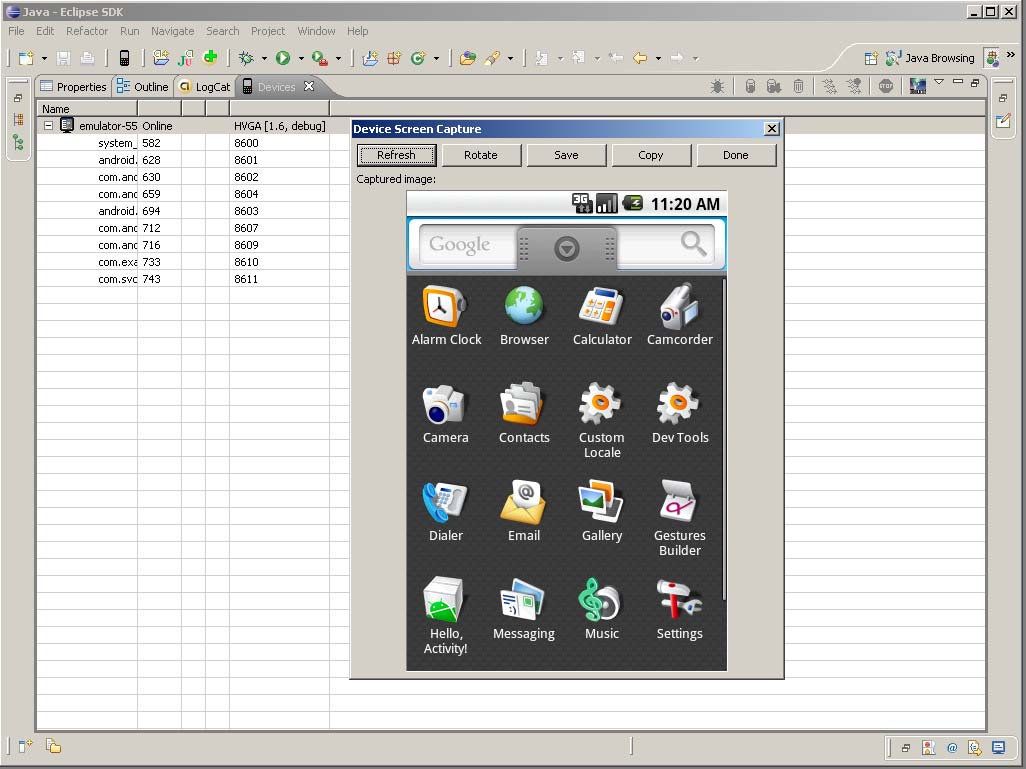Viewport: 1026px width, 769px height.
Task: Click the Rotate button
Action: point(481,155)
